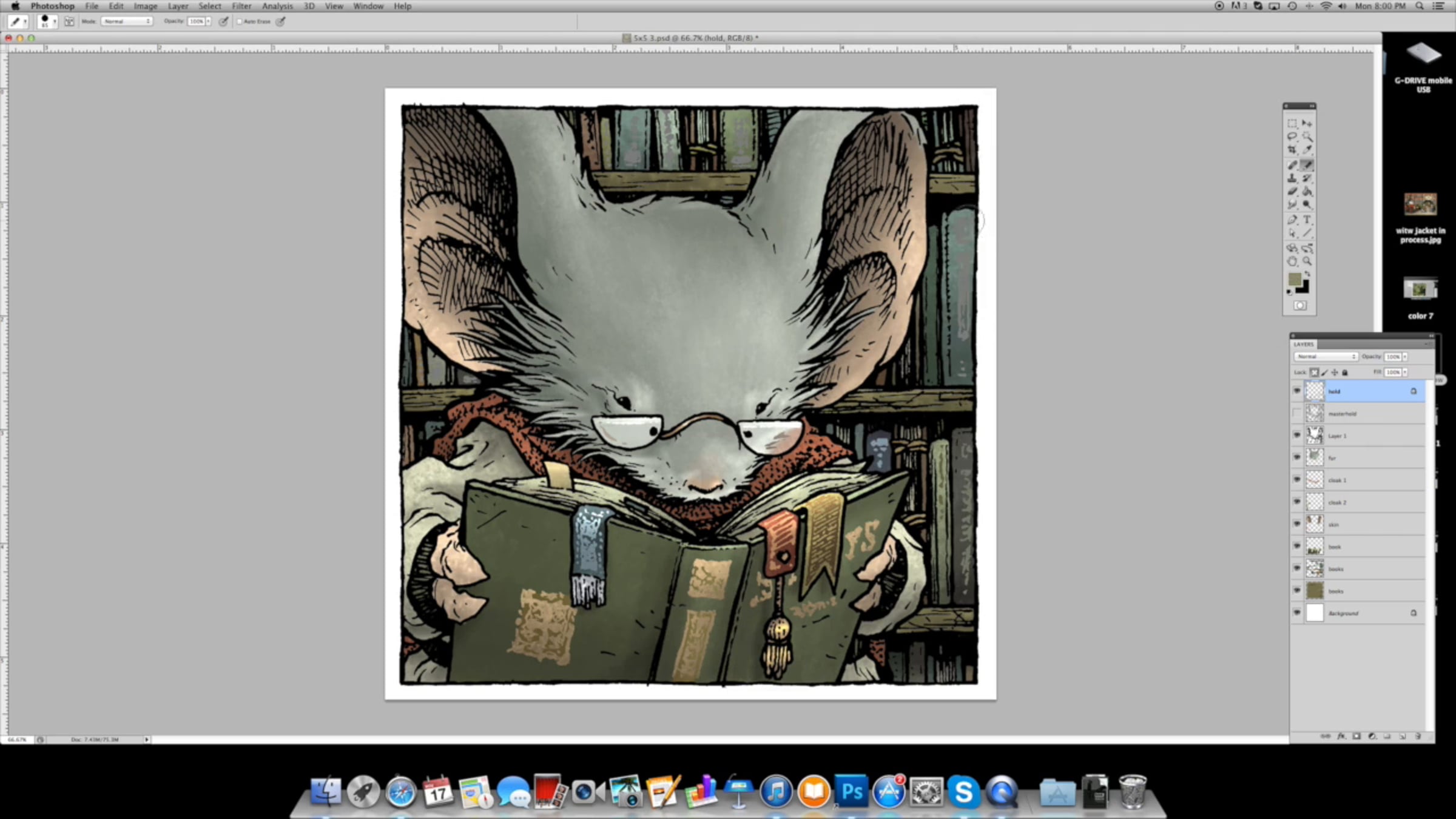Select the Line tool
This screenshot has width=1456, height=819.
pyautogui.click(x=1307, y=234)
